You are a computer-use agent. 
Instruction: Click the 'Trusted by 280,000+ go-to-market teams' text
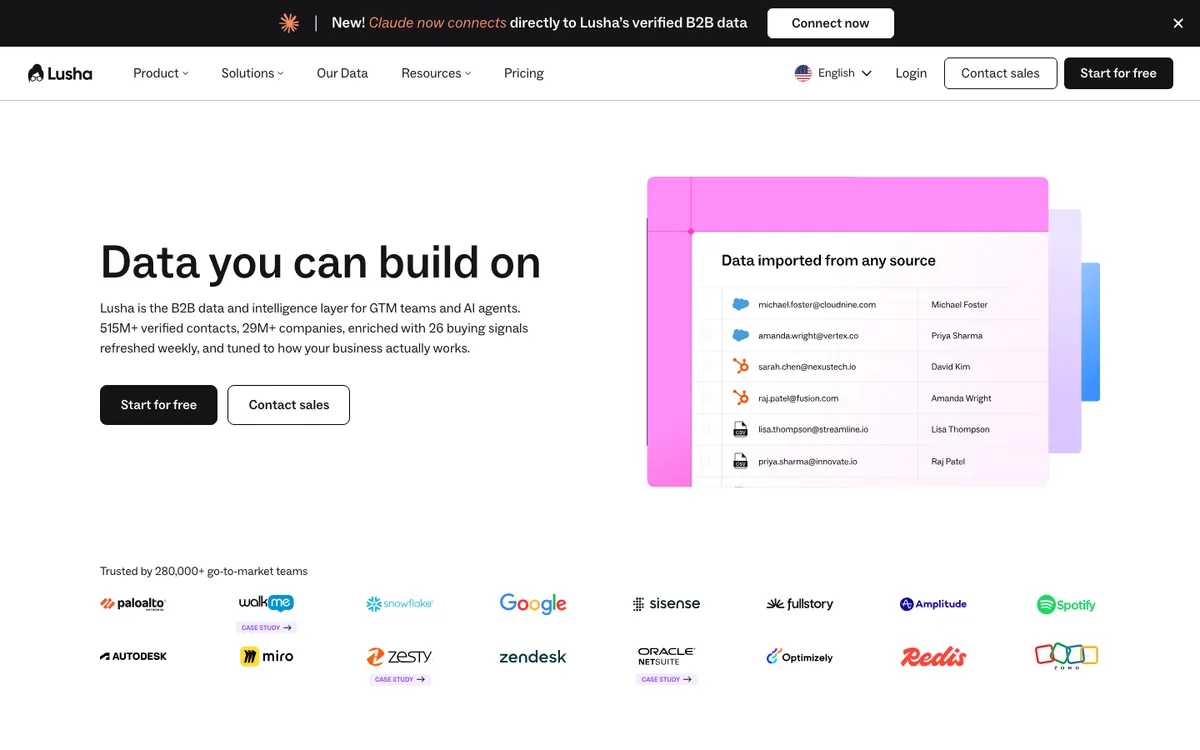pyautogui.click(x=204, y=571)
